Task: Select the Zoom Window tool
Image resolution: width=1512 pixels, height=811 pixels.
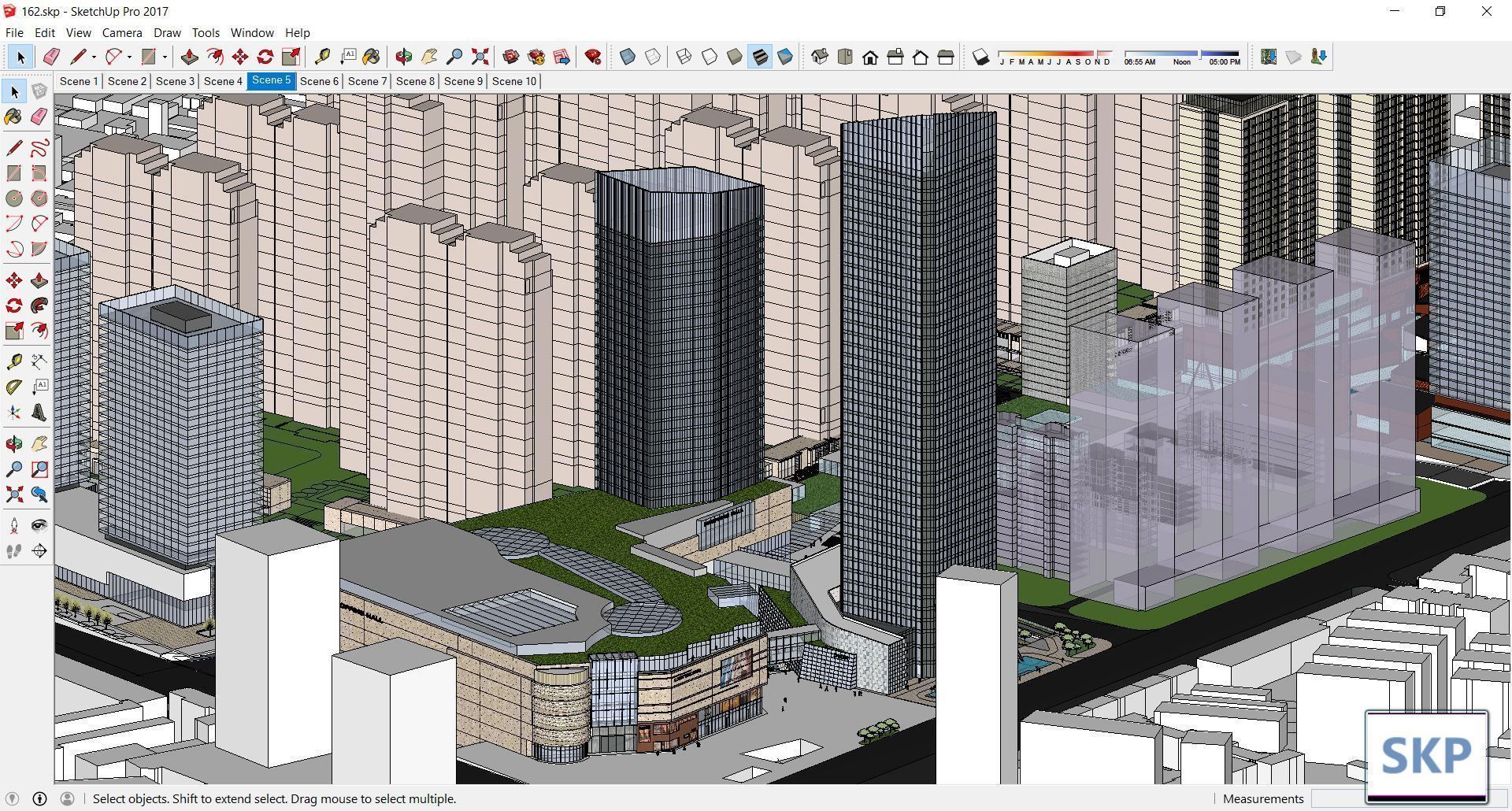Action: pos(39,469)
